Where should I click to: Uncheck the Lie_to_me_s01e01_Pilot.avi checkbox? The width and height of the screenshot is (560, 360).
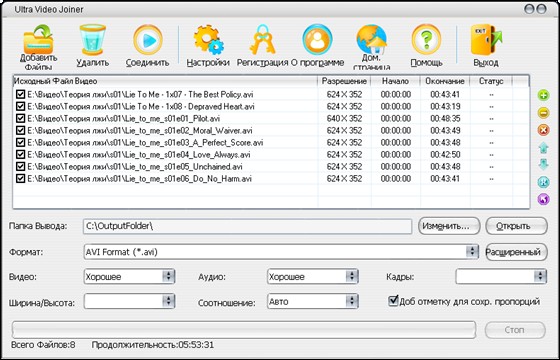pos(20,119)
